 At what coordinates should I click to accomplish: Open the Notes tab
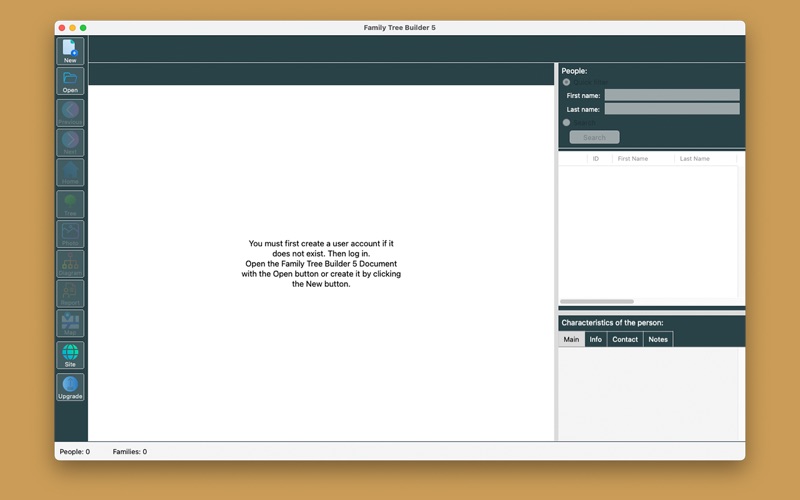coord(658,339)
